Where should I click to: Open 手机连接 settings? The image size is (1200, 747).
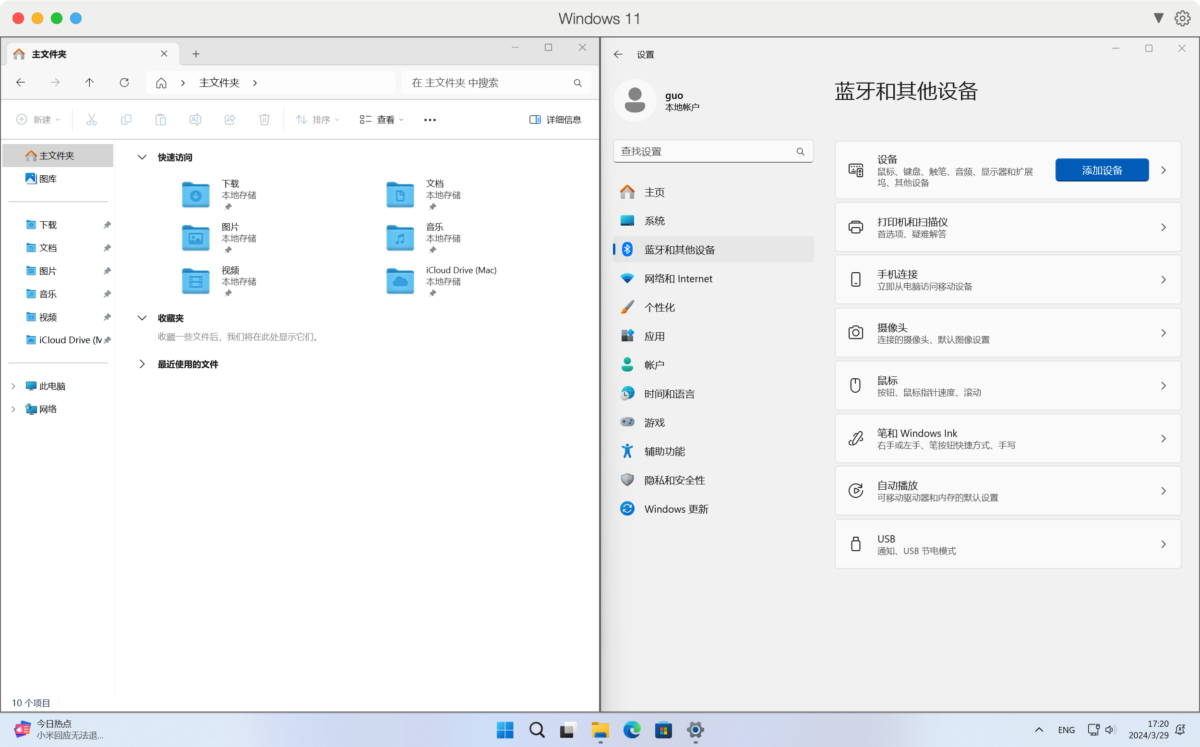point(1008,280)
